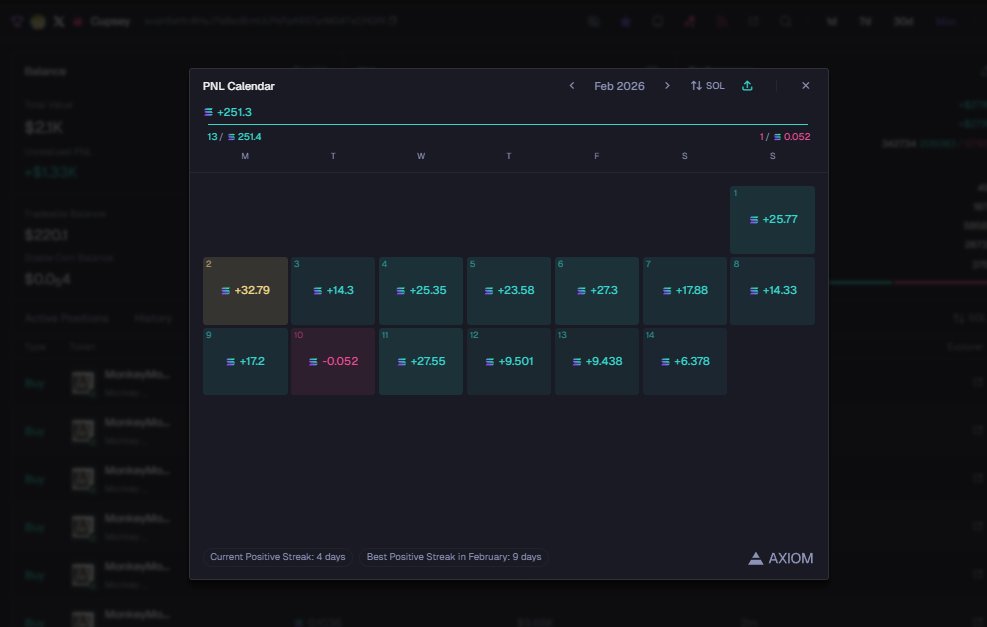
Task: Click the Cupsey profile avatar in the header
Action: click(37, 20)
